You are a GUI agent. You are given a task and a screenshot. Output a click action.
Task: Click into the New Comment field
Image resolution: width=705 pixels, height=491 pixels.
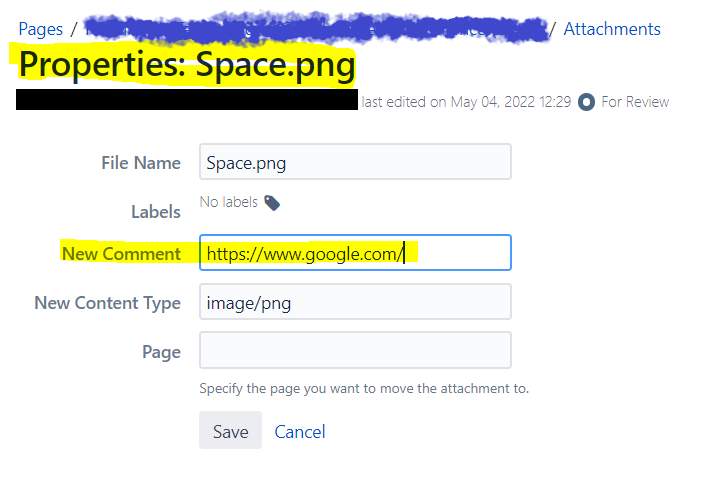[355, 253]
